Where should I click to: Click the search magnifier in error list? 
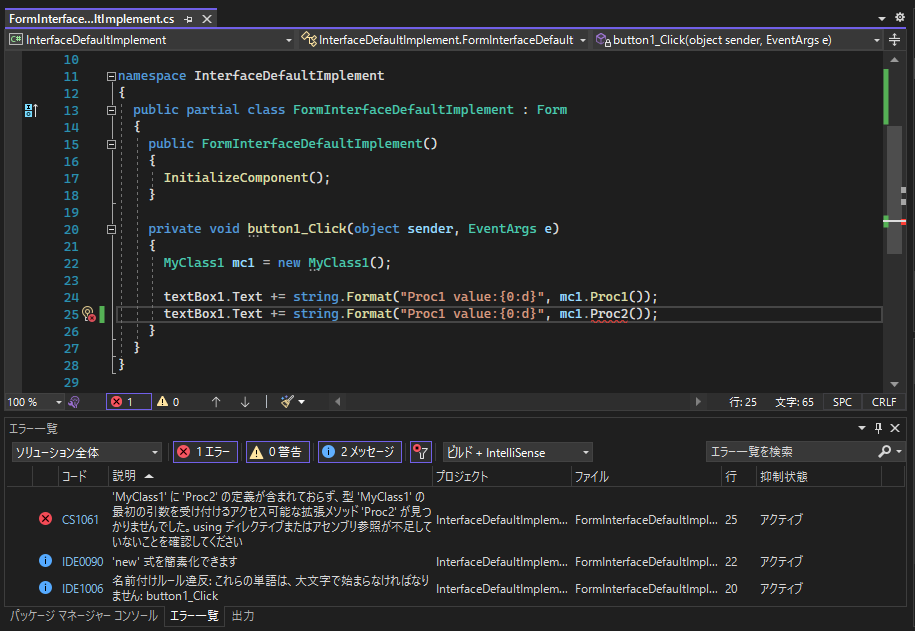pos(885,451)
